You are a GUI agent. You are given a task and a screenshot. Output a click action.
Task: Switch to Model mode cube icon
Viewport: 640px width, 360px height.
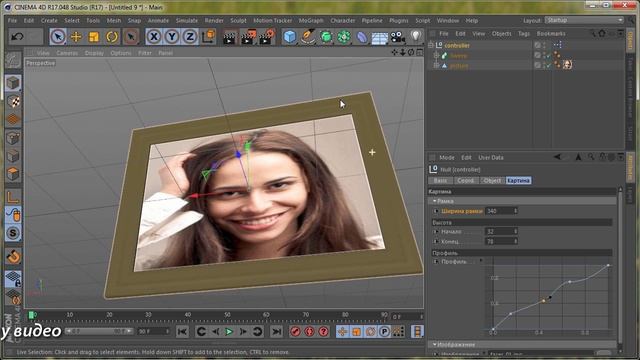(13, 83)
